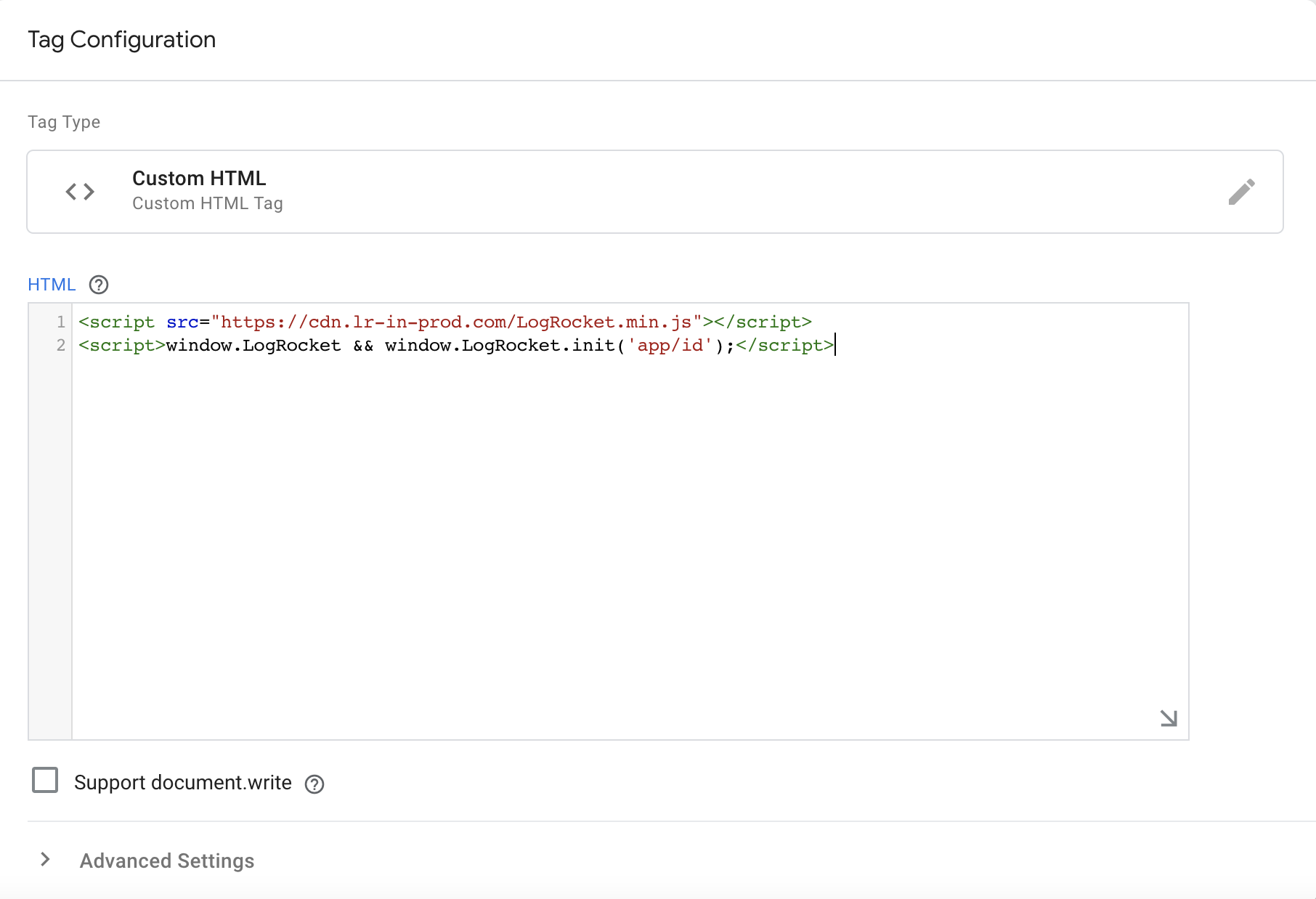Click line number 2 in the gutter

coord(61,345)
